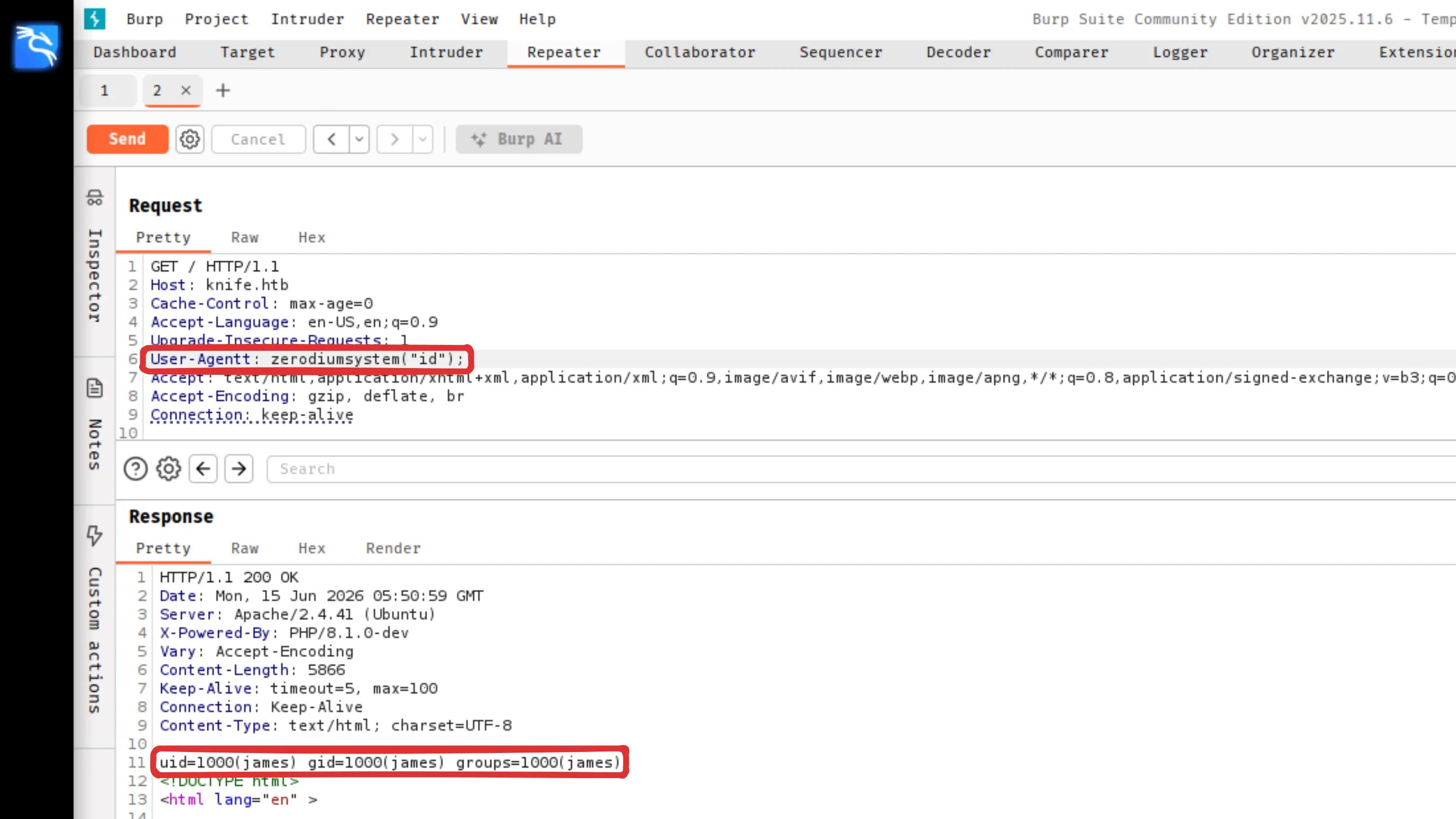The image size is (1456, 819).
Task: Select Repeater tab 2
Action: (x=157, y=91)
